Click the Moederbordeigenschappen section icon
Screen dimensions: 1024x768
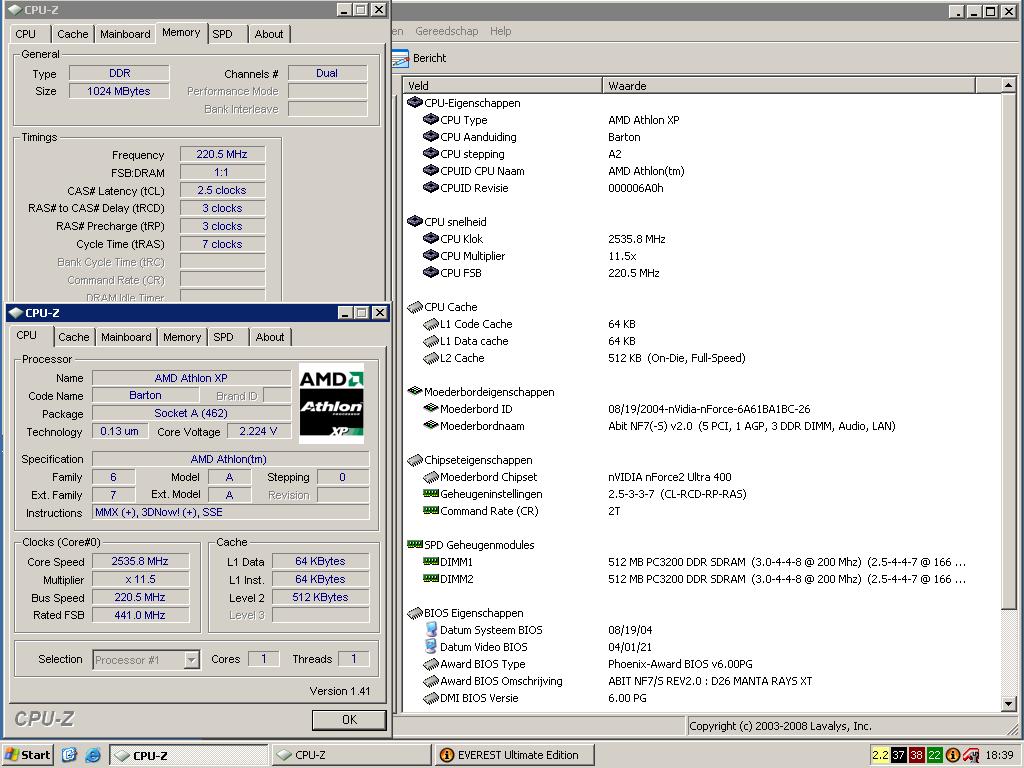[415, 392]
